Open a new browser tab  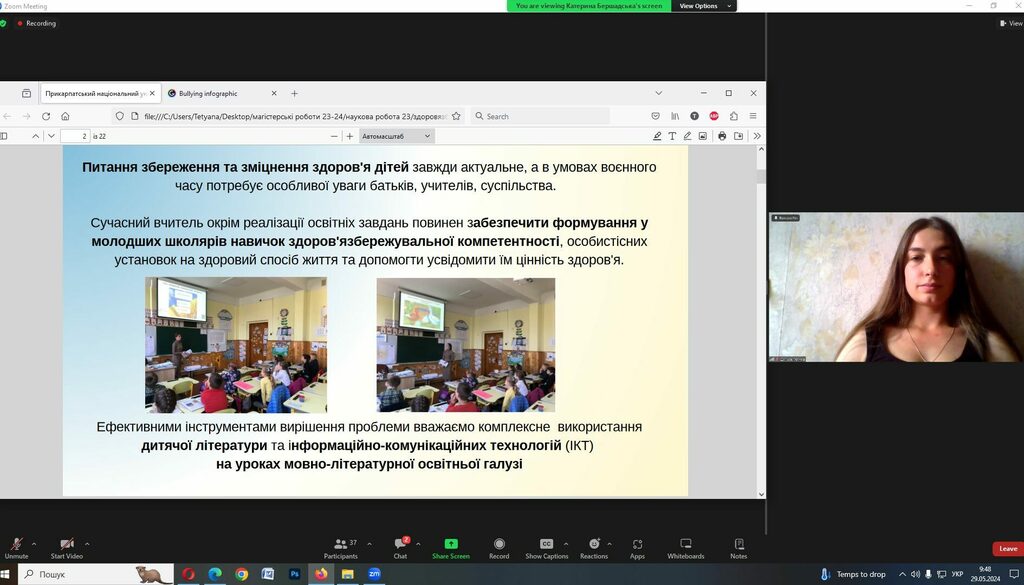coord(294,93)
